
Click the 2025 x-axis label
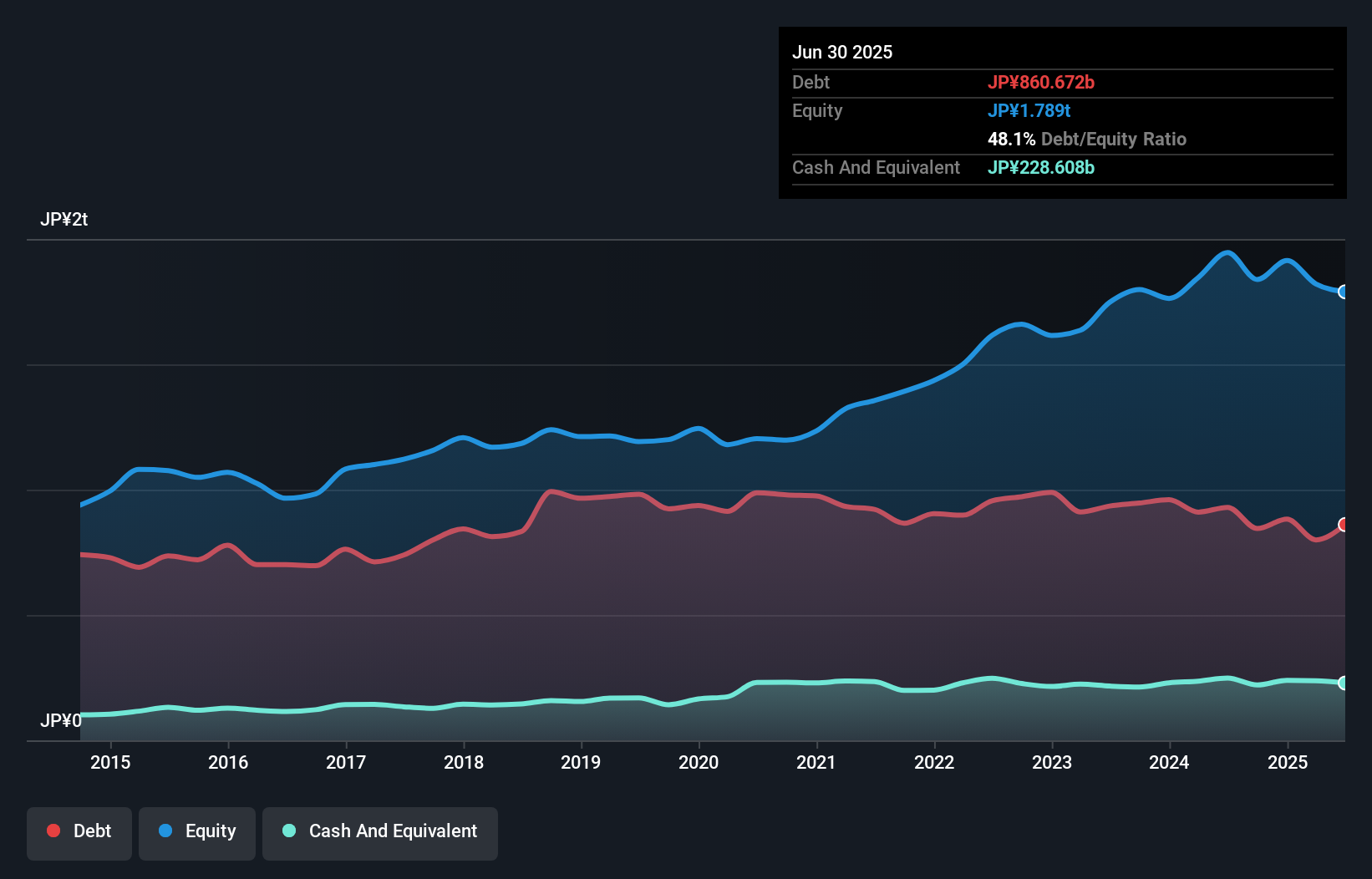coord(1287,762)
